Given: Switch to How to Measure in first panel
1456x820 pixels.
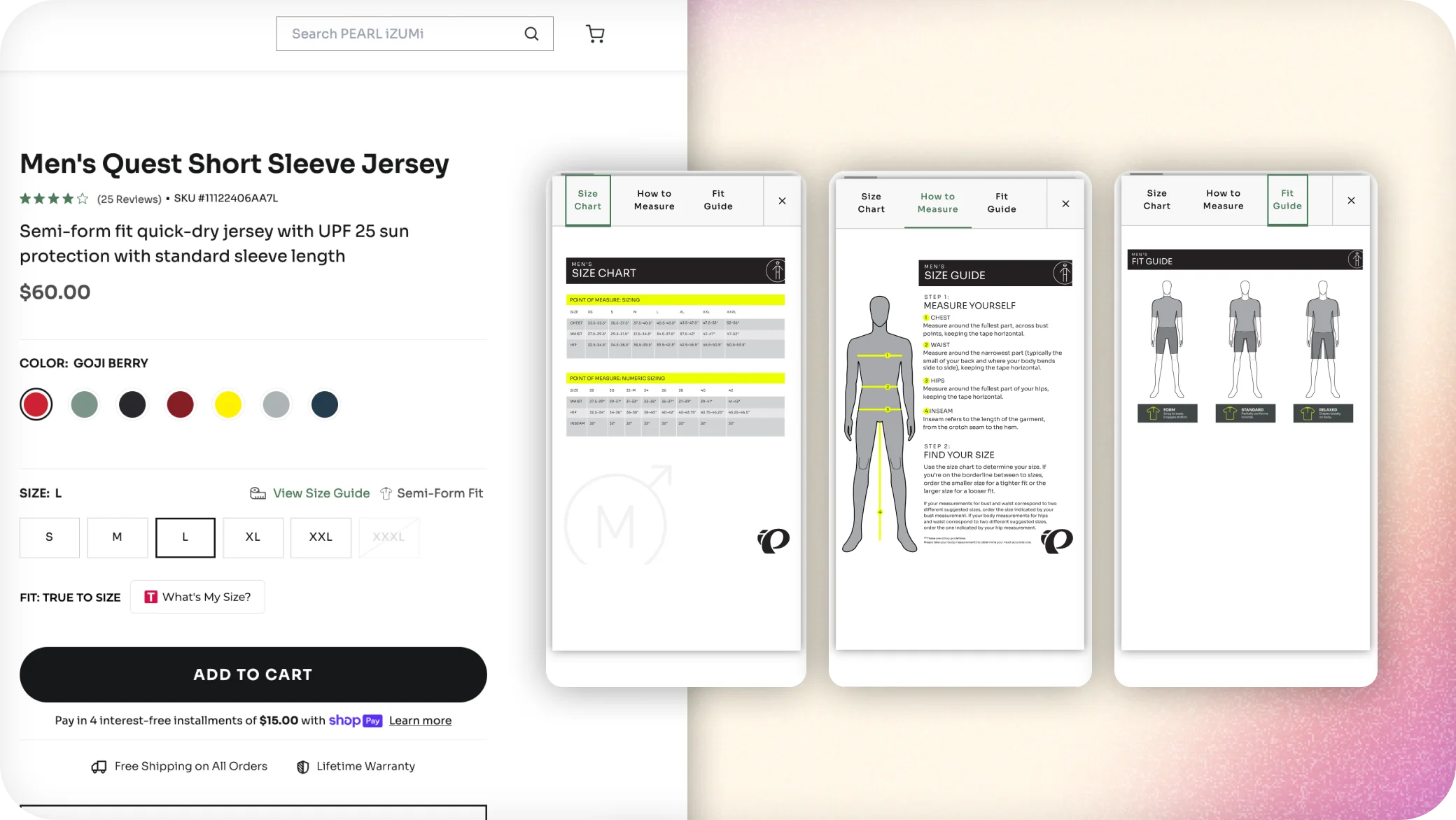Looking at the screenshot, I should pyautogui.click(x=654, y=200).
